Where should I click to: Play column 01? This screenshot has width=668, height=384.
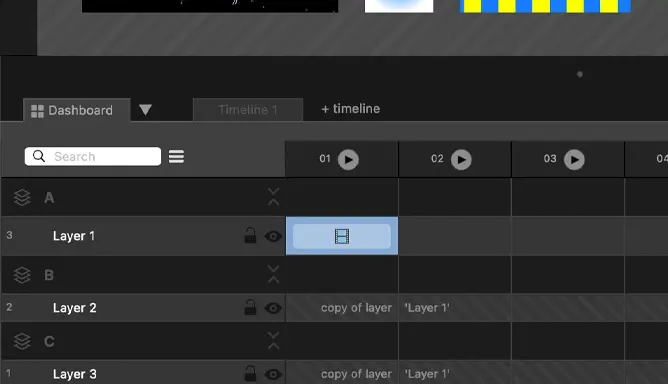pyautogui.click(x=348, y=160)
